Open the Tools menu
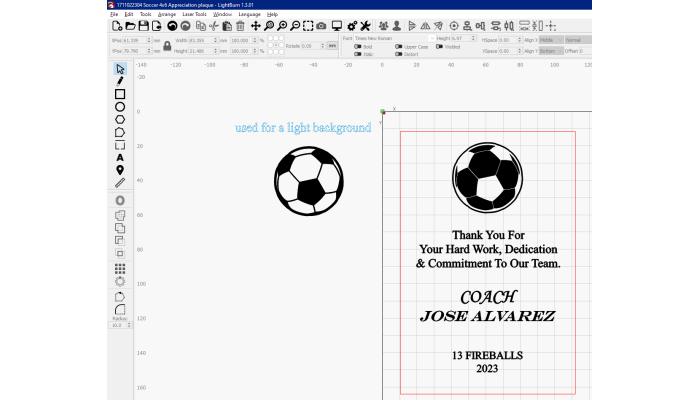The width and height of the screenshot is (700, 400). (x=146, y=14)
